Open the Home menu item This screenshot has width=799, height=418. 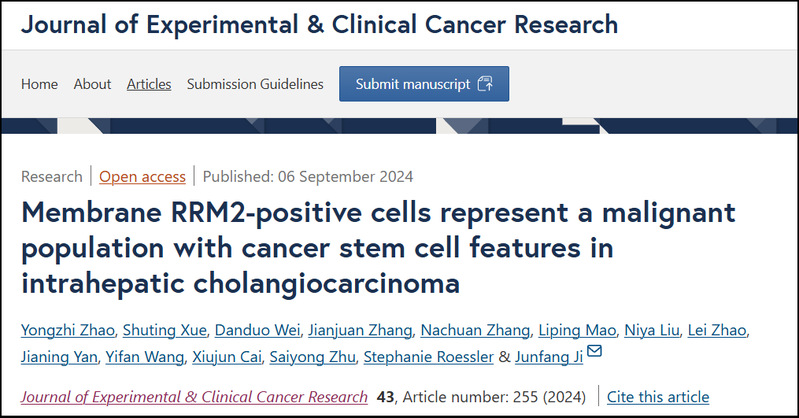(x=39, y=84)
